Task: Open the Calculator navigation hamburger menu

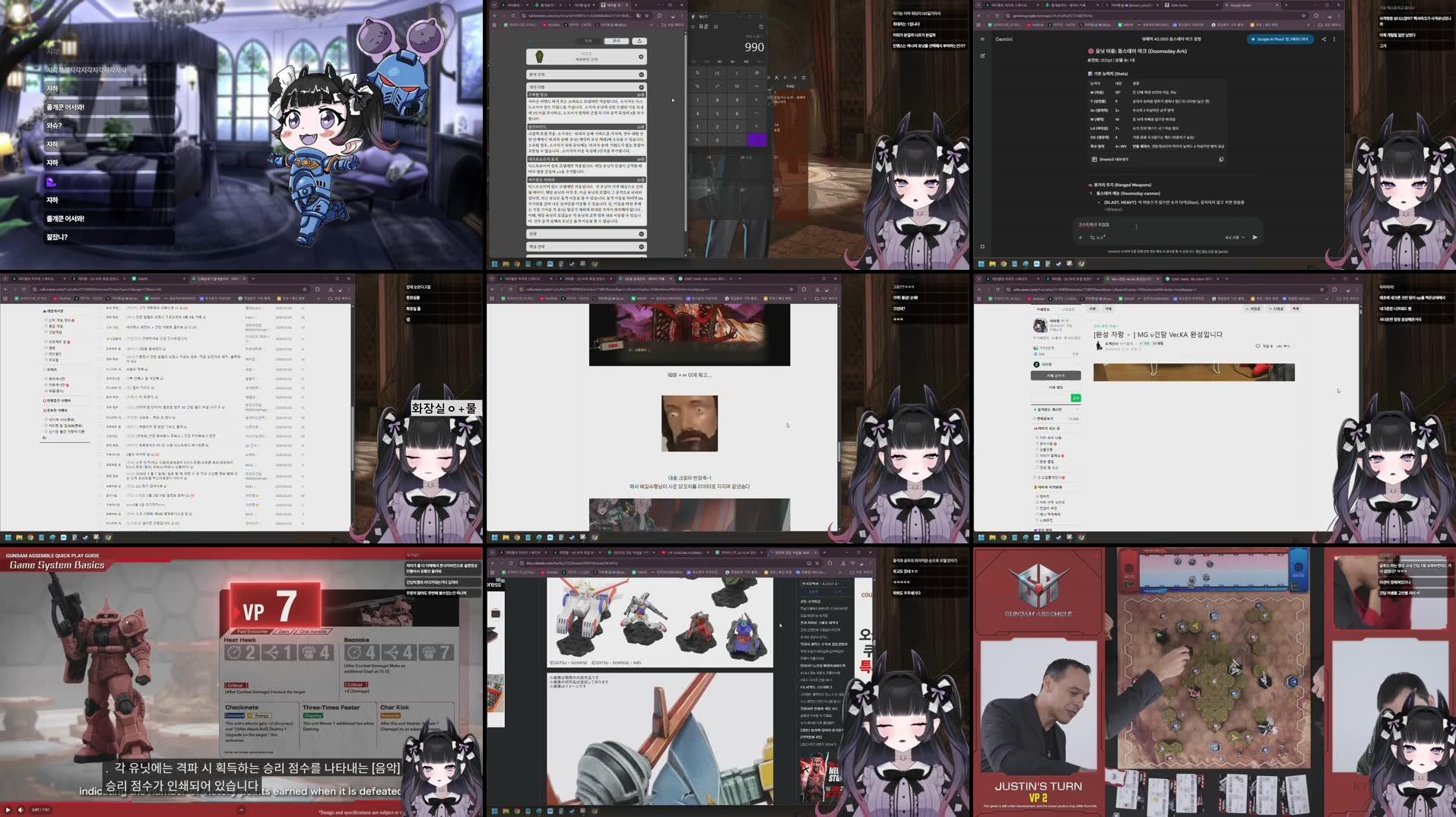Action: coord(693,27)
